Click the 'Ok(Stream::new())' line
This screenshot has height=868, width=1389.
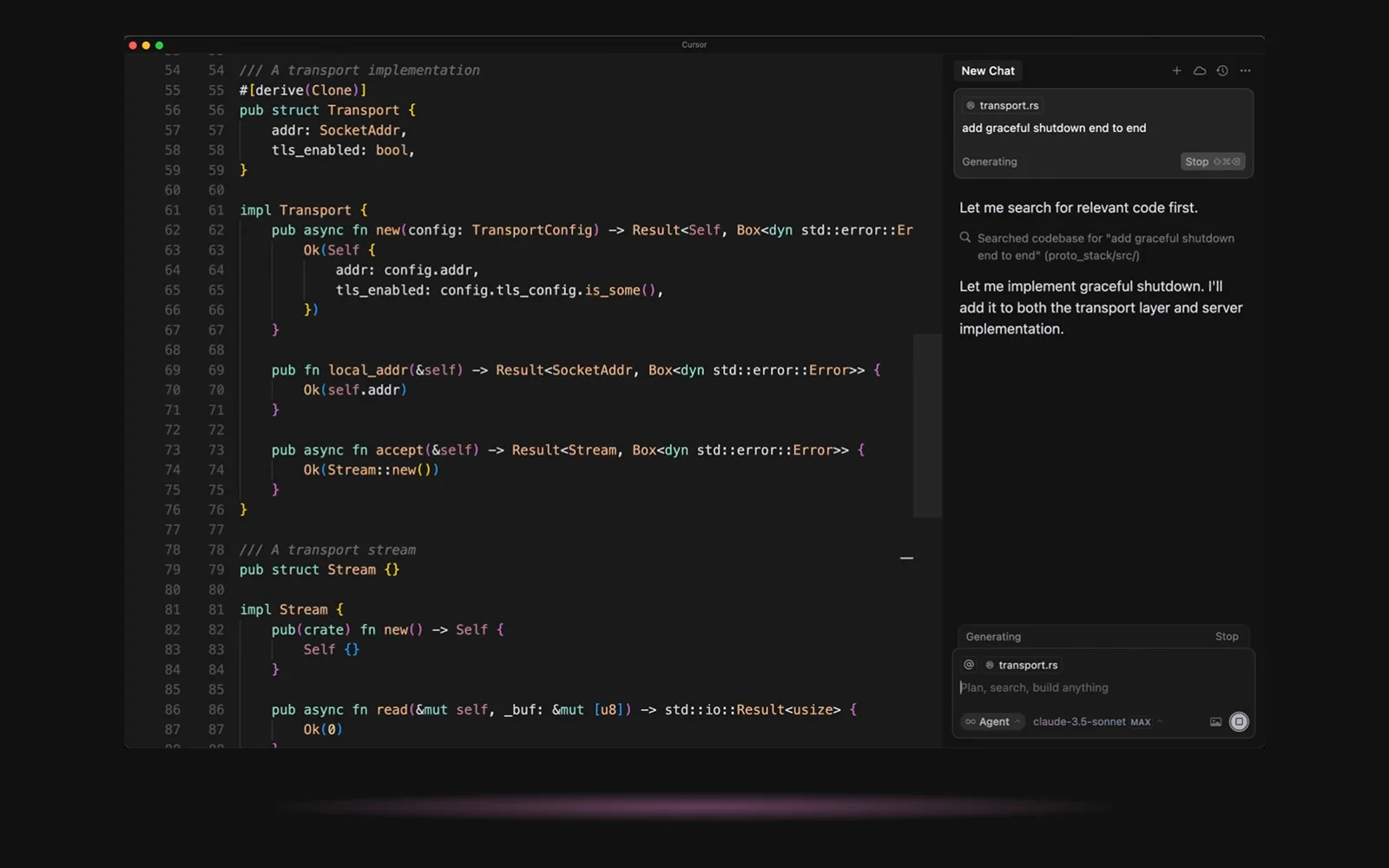[371, 470]
